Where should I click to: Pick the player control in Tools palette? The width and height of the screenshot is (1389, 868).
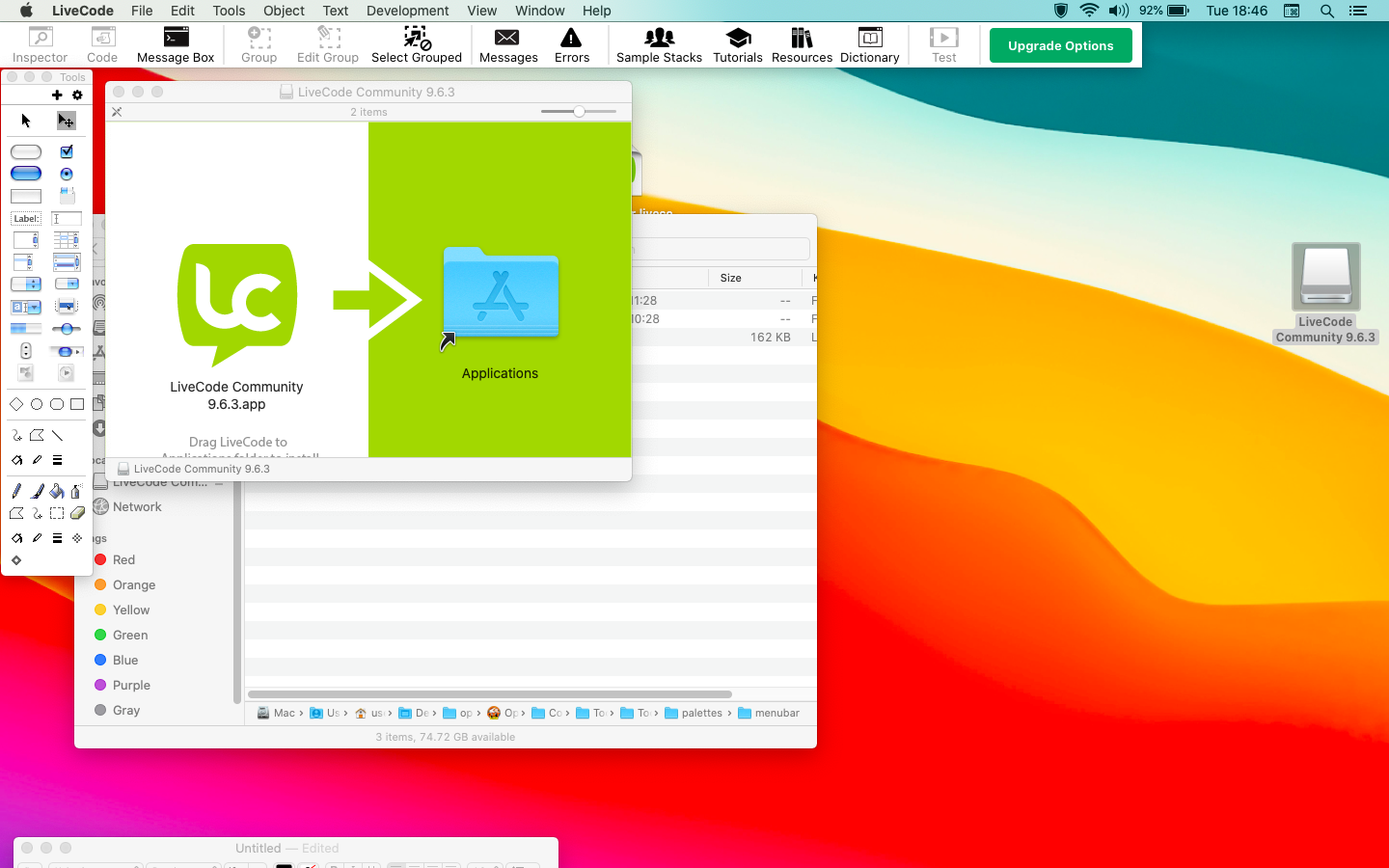pos(67,373)
